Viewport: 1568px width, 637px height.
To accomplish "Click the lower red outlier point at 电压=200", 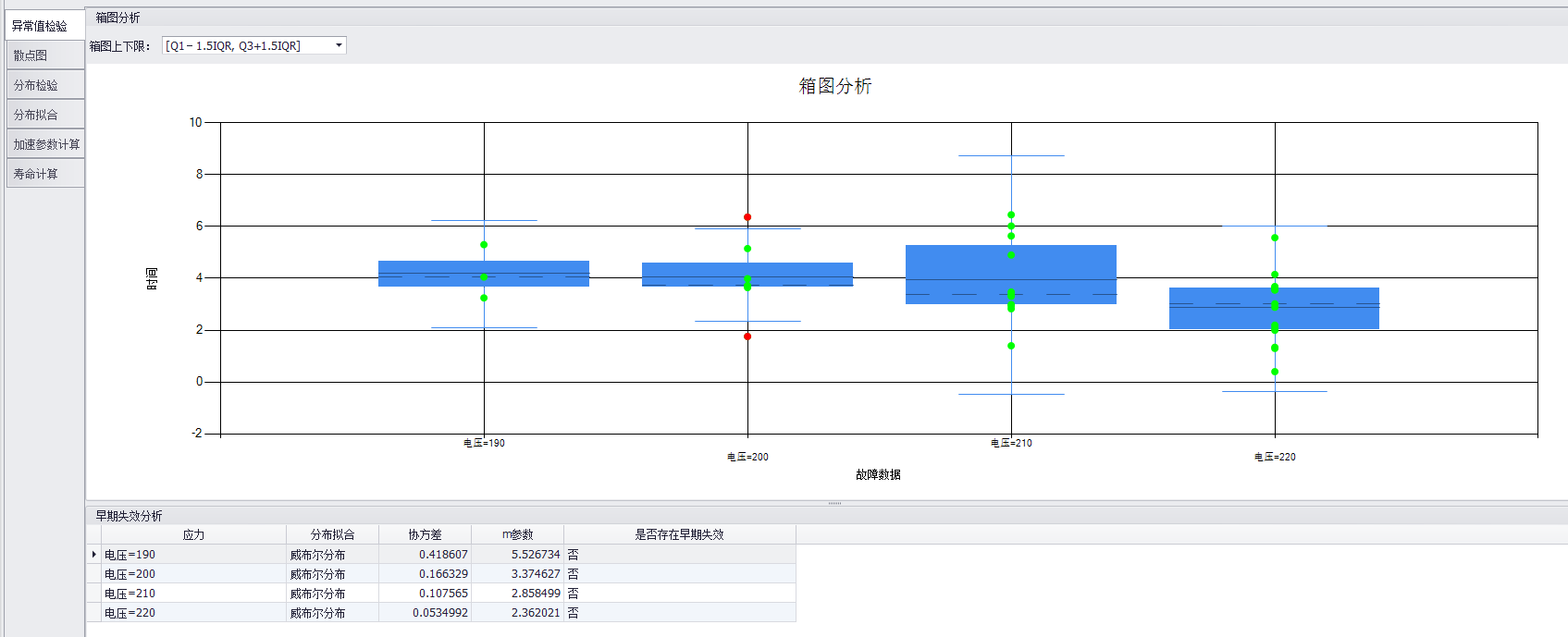I will tap(747, 337).
